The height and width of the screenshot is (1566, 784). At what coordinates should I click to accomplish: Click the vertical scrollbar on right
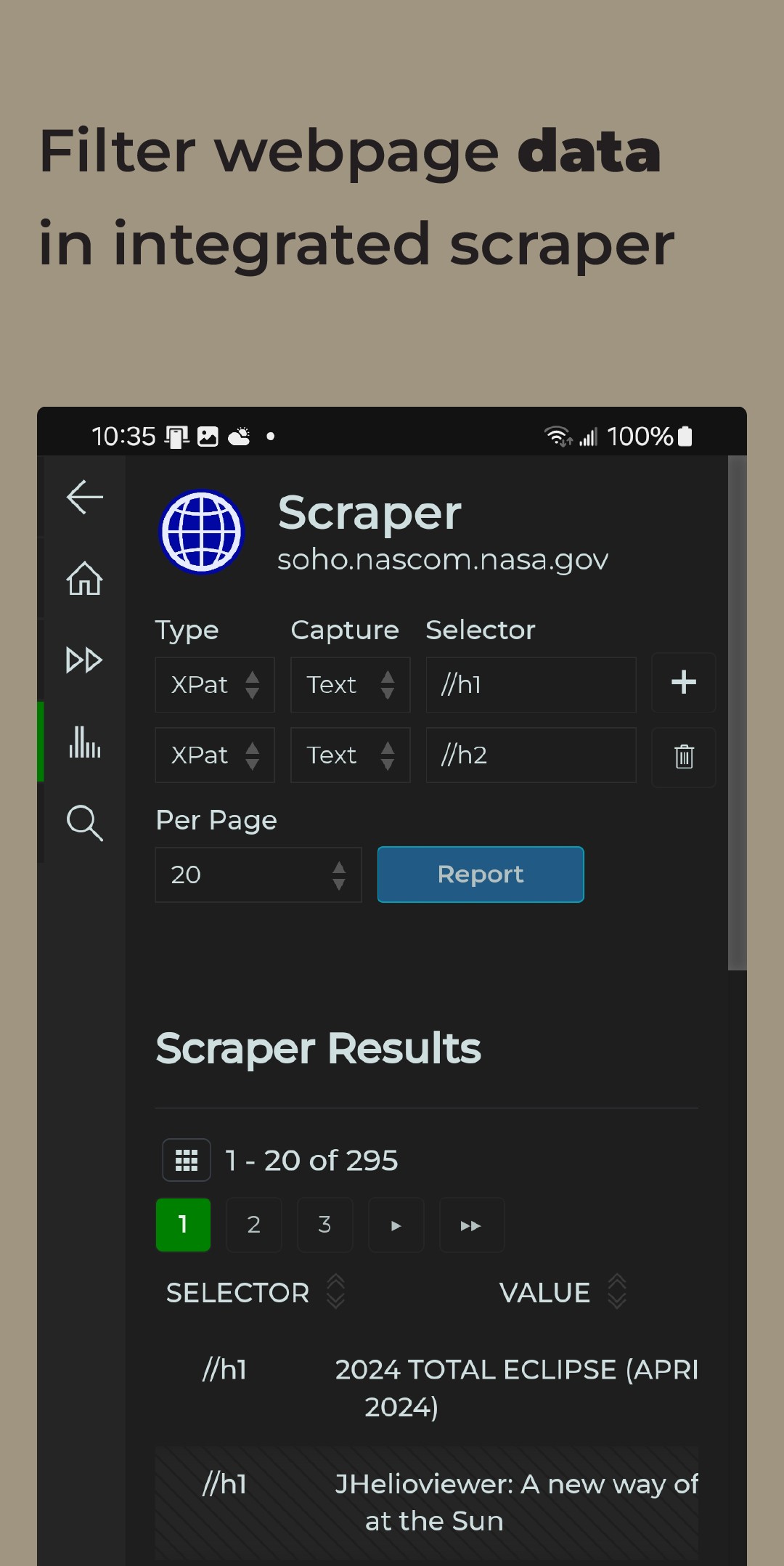(737, 712)
